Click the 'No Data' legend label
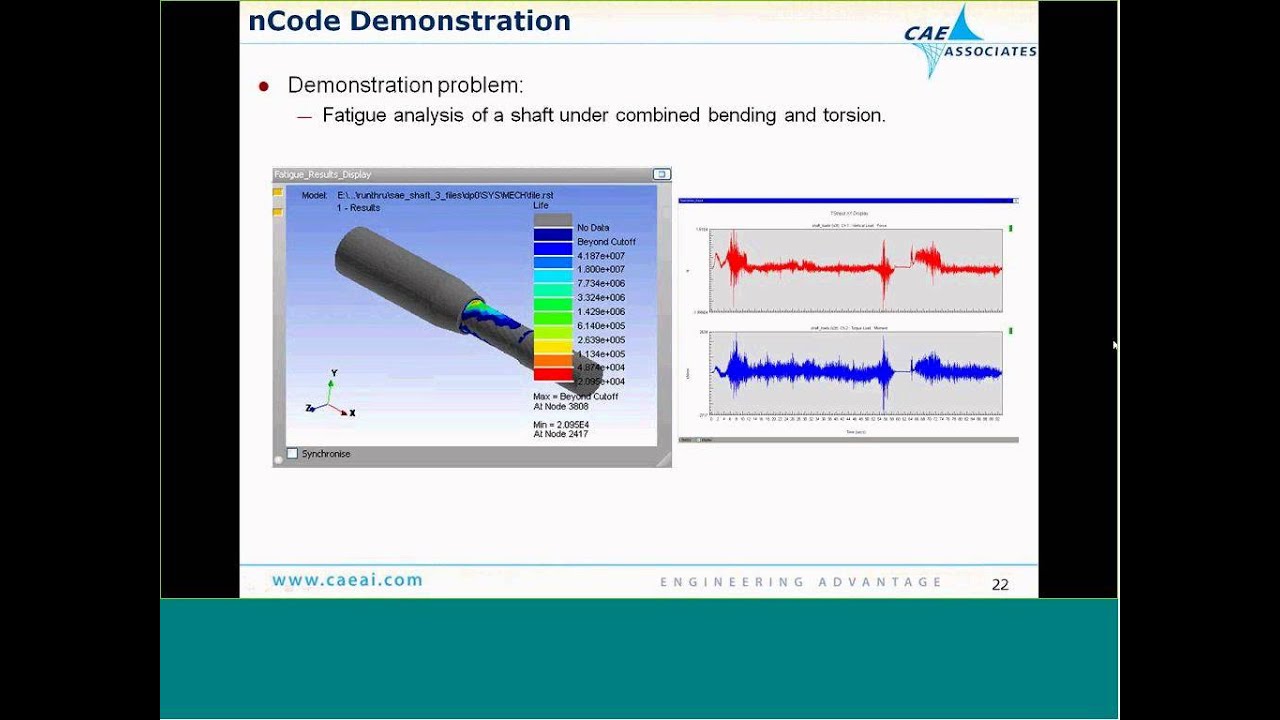Image resolution: width=1280 pixels, height=720 pixels. point(593,228)
